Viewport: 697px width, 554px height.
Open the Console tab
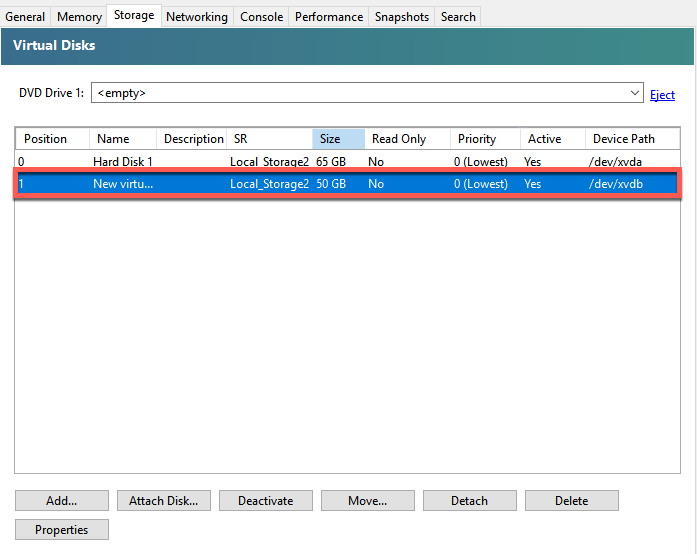(261, 17)
